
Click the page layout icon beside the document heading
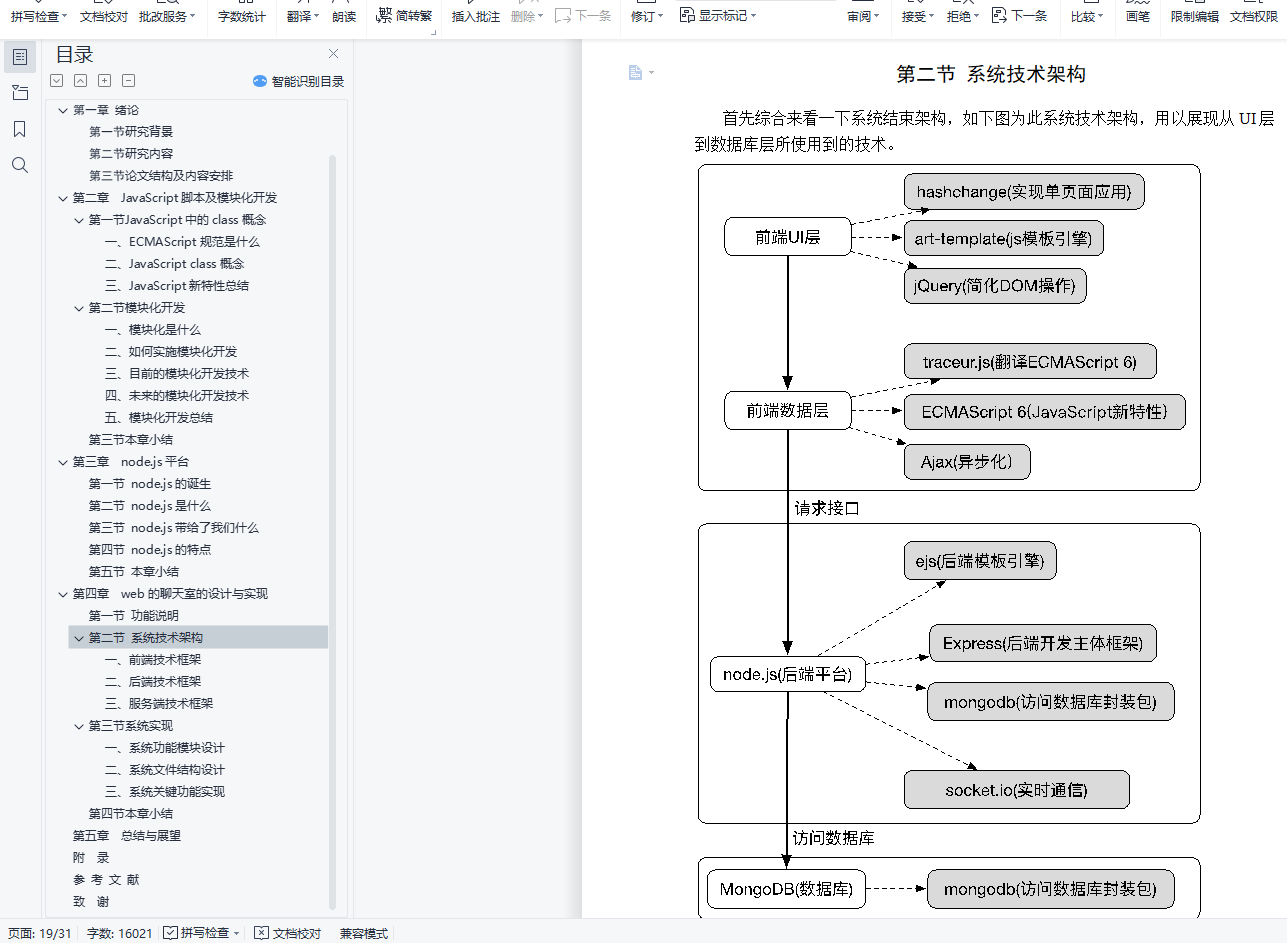click(635, 72)
